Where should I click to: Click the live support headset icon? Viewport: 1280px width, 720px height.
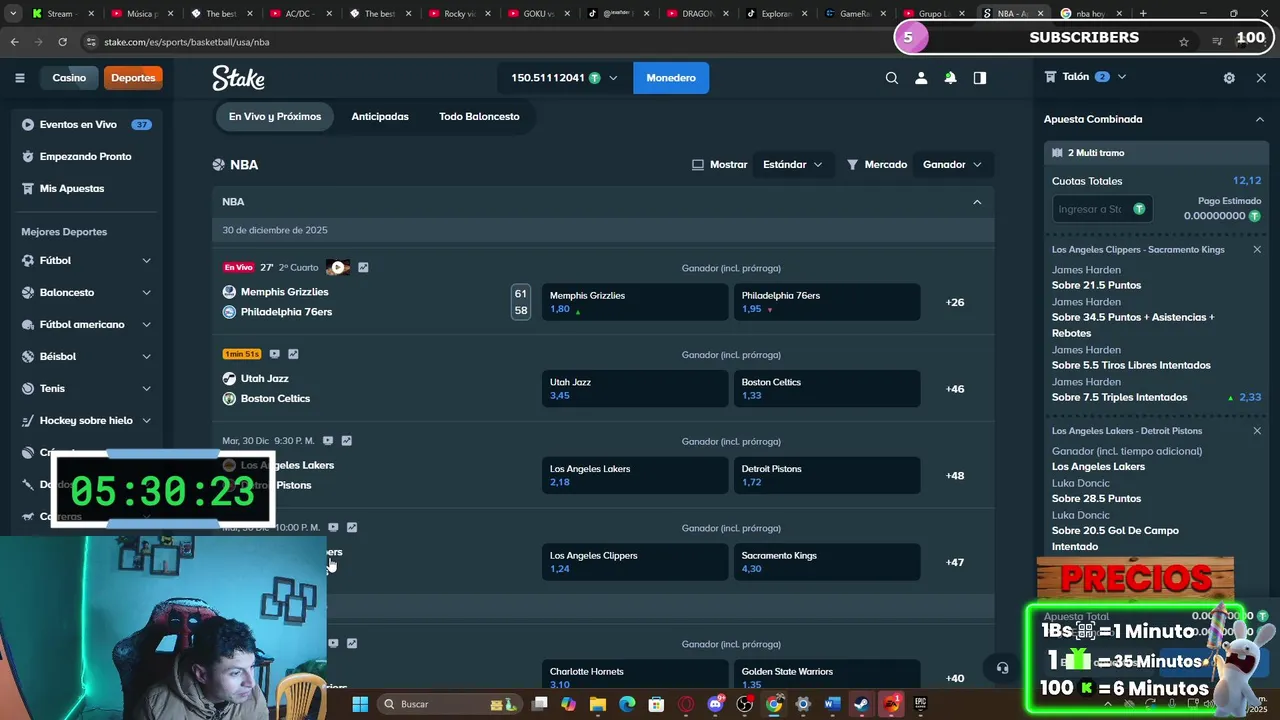pos(1002,668)
